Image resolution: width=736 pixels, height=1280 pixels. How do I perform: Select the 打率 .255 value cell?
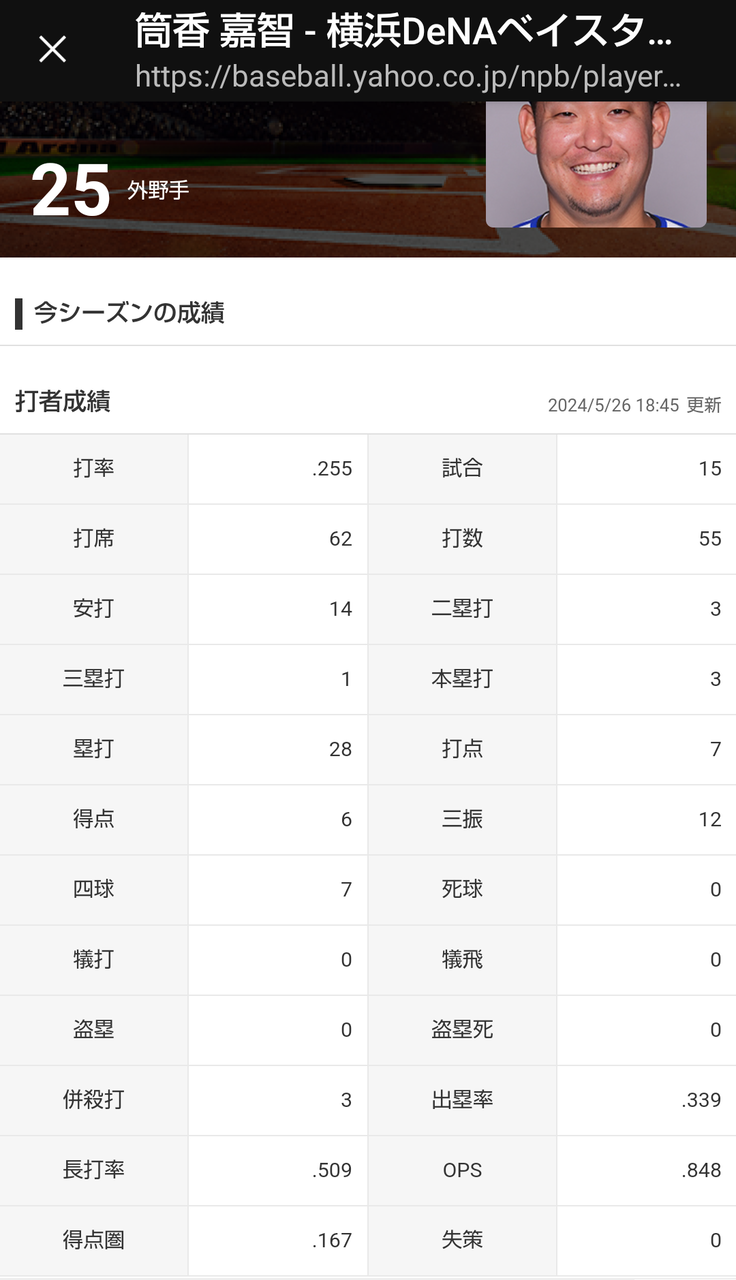tap(278, 469)
